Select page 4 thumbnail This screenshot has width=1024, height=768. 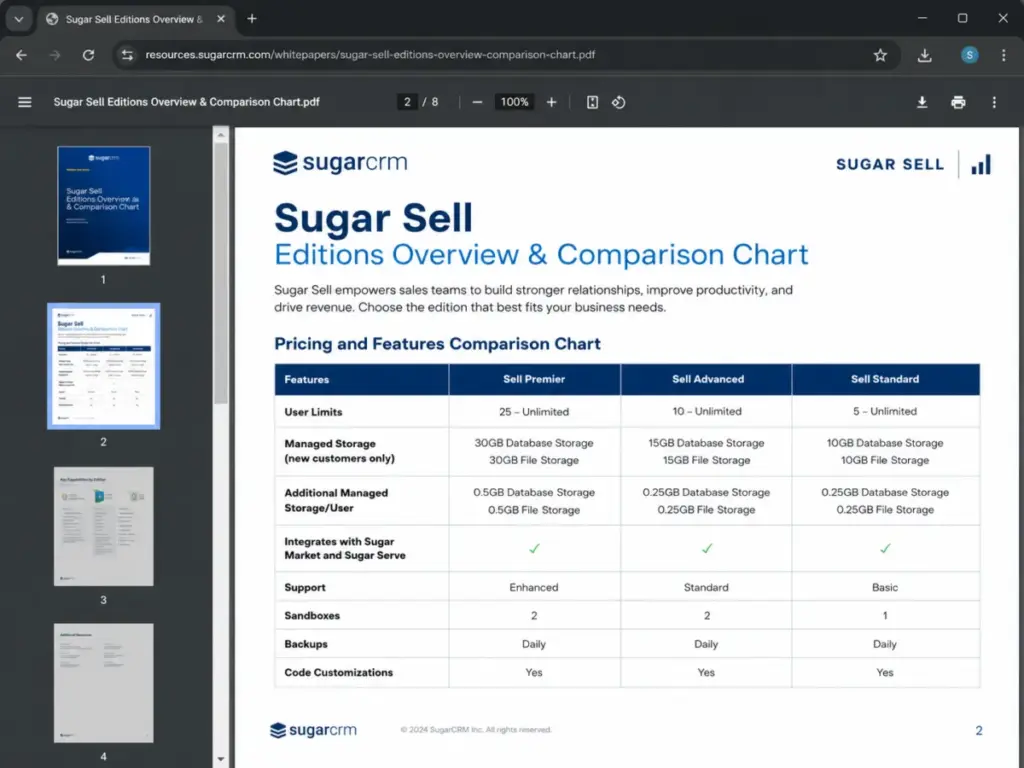pos(104,682)
